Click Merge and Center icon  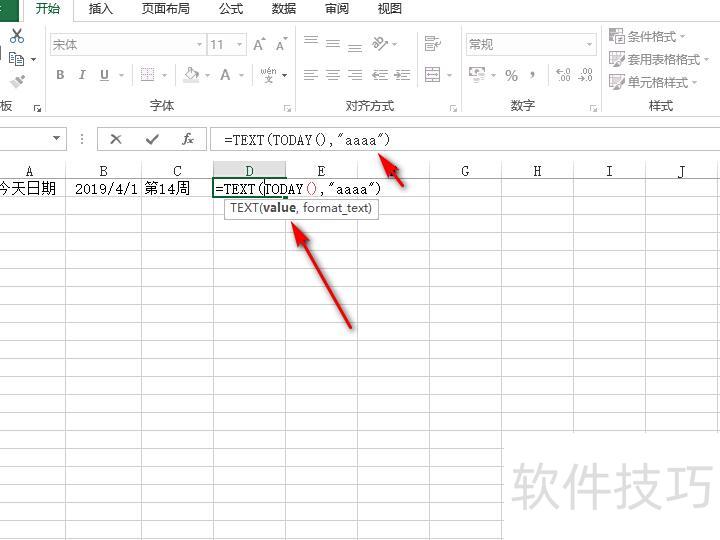pos(433,74)
